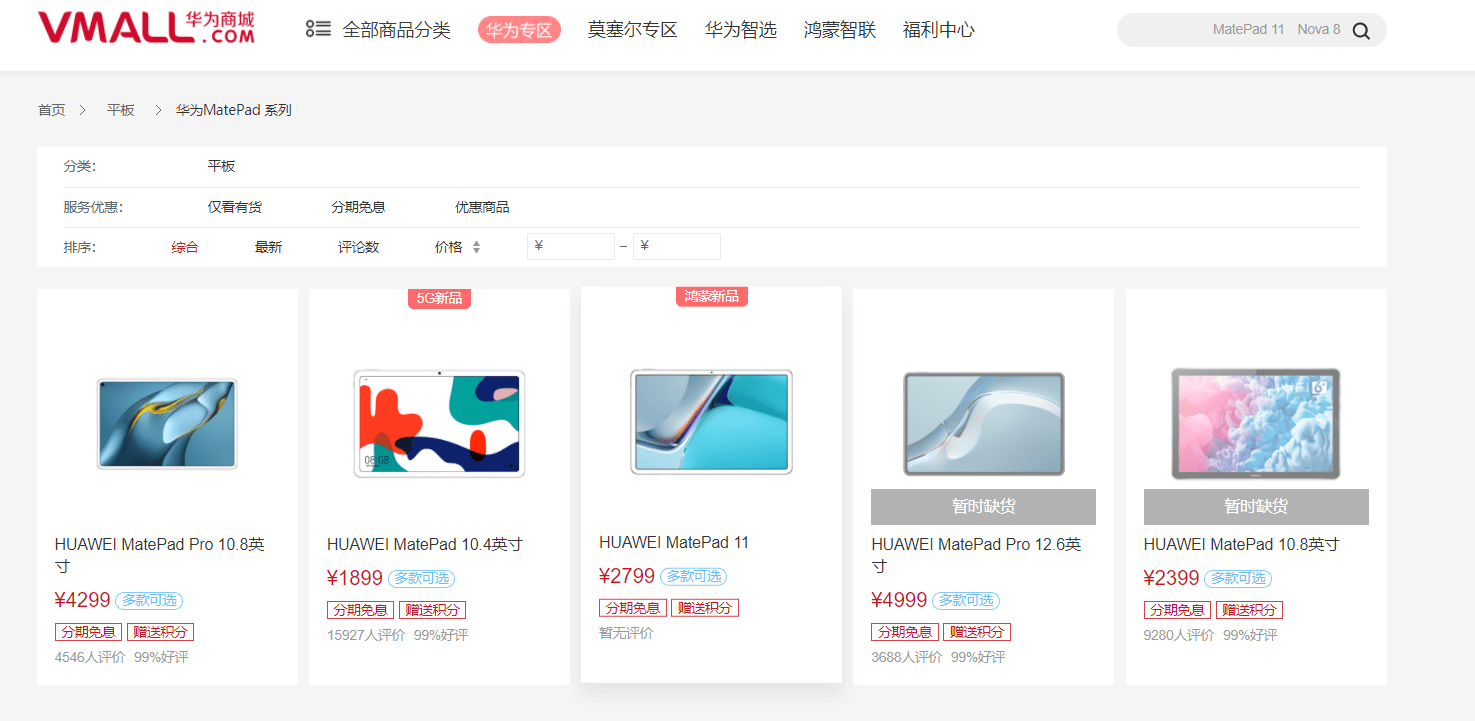The height and width of the screenshot is (721, 1475).
Task: Click 4546人评价 review count
Action: 90,658
